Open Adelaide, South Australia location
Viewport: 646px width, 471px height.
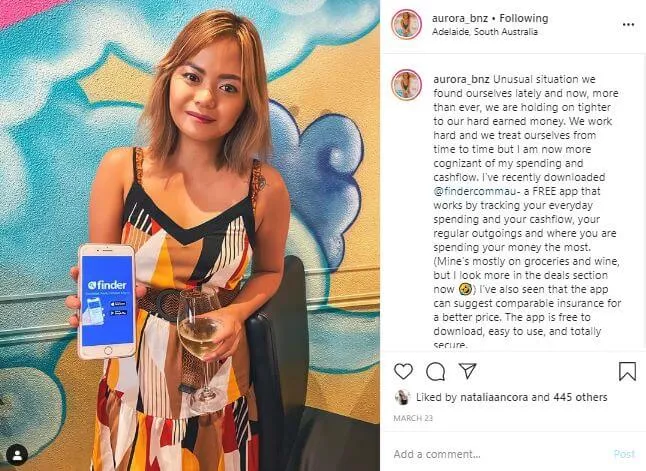coord(484,32)
